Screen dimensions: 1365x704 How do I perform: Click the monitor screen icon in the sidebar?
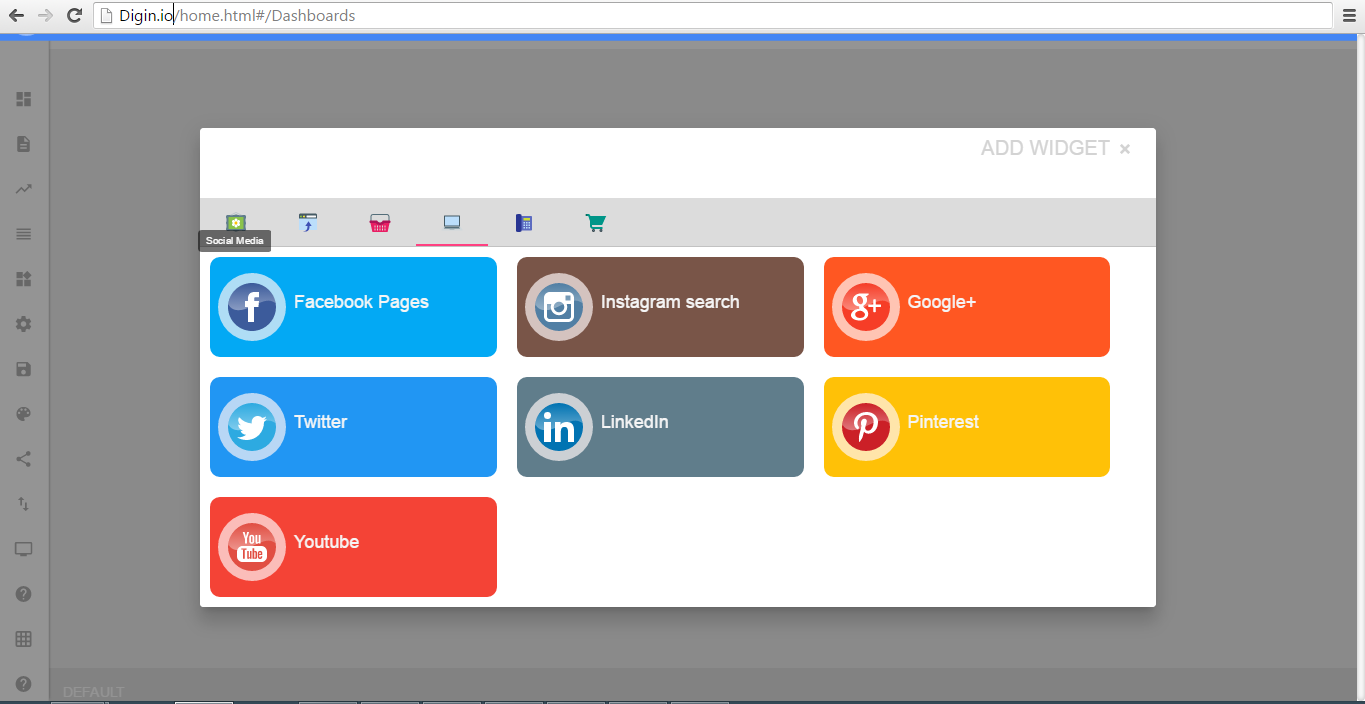pyautogui.click(x=24, y=549)
